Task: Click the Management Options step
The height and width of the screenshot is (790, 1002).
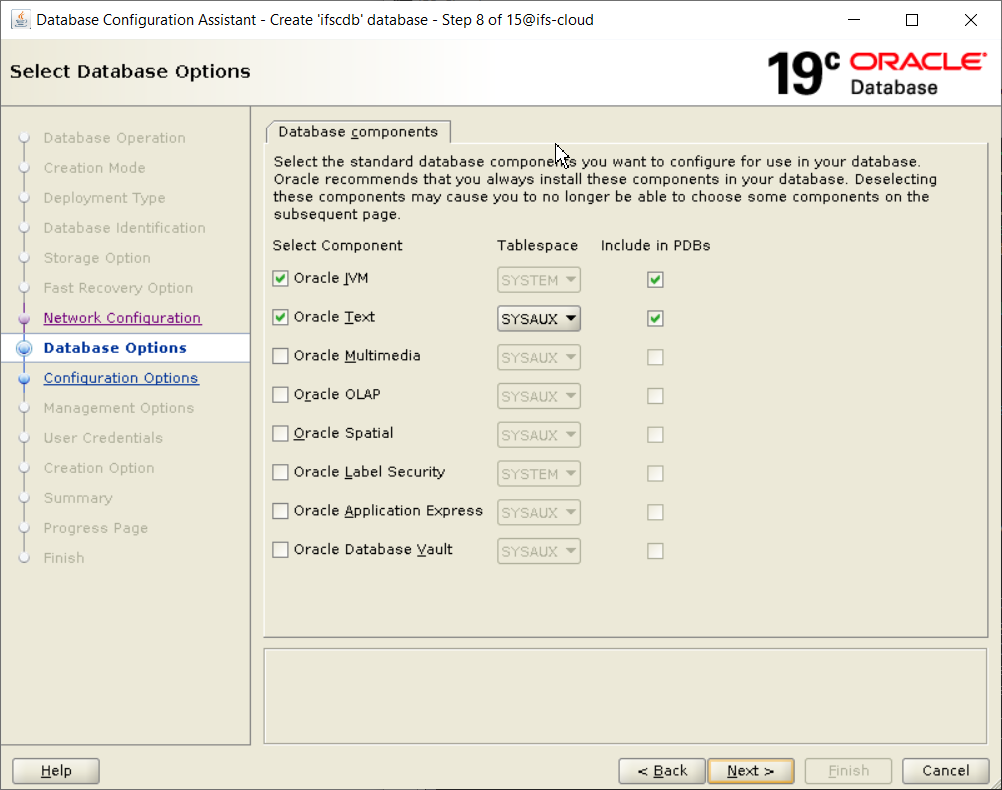Action: [118, 408]
